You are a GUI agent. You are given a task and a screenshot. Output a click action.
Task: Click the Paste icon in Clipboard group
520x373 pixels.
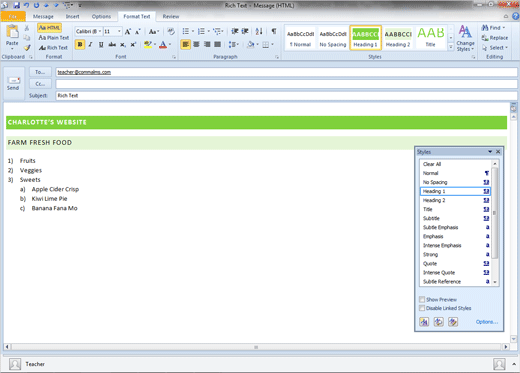[x=12, y=32]
